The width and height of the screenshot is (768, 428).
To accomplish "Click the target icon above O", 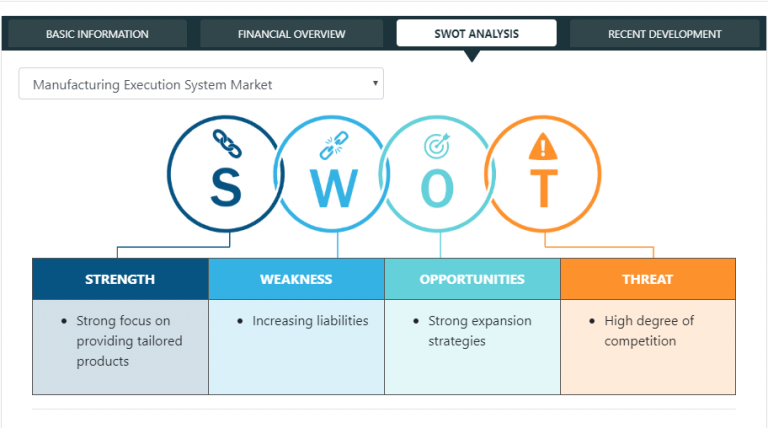I will [438, 147].
